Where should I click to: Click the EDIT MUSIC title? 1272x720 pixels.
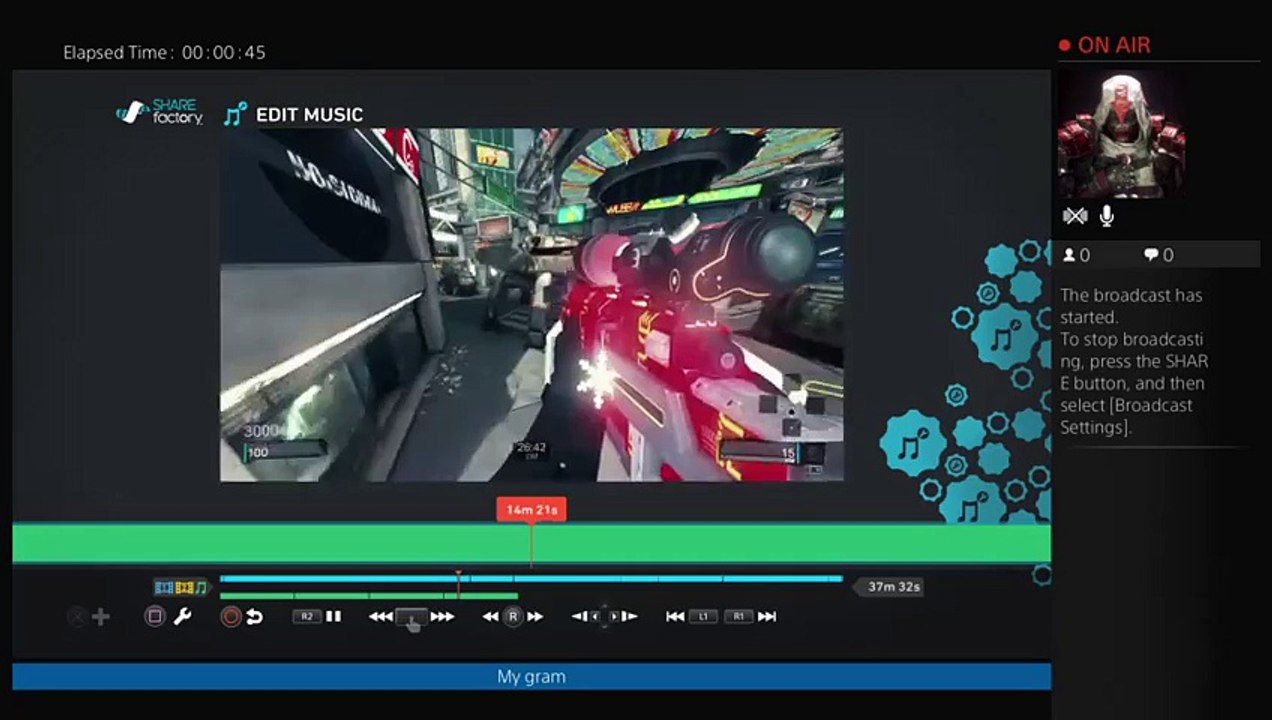click(309, 114)
